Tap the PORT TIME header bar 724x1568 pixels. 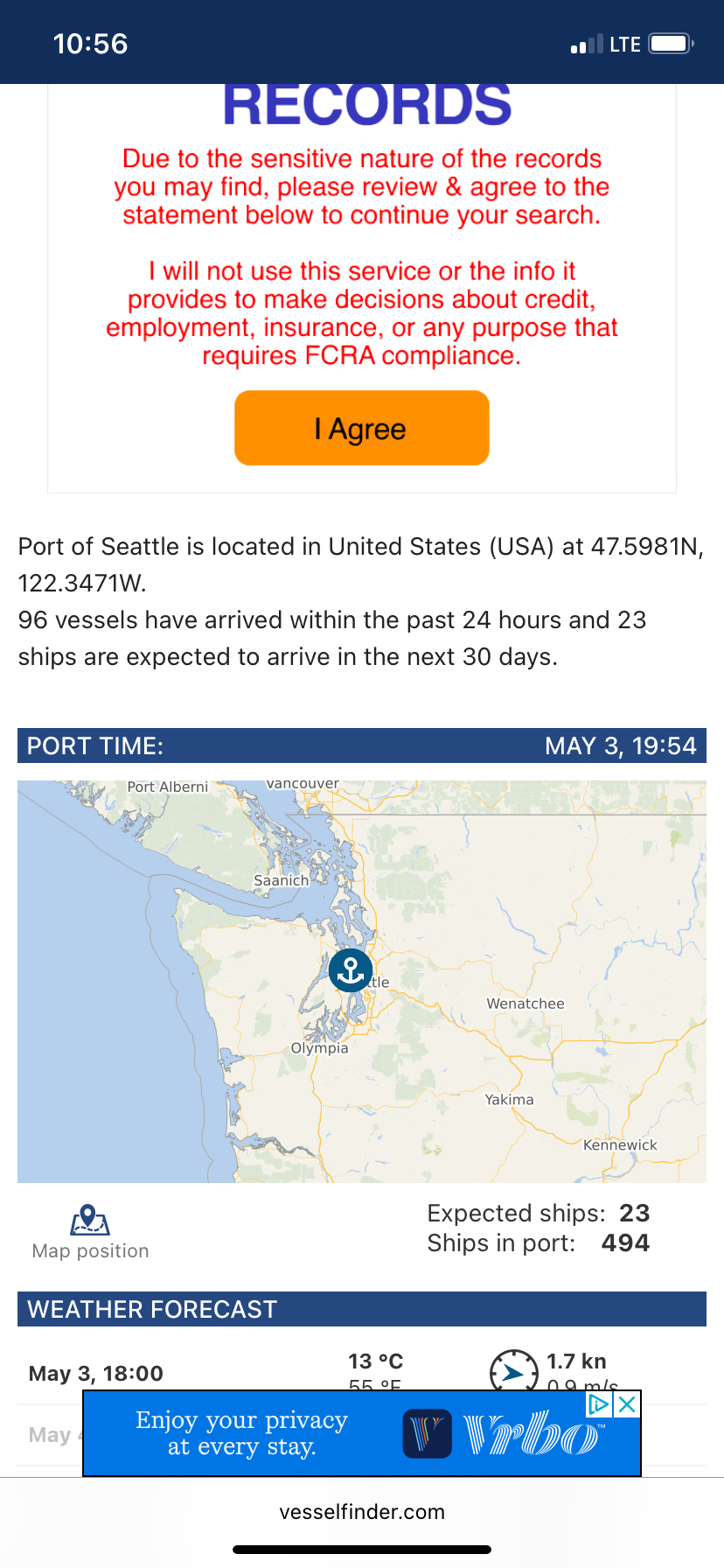click(361, 745)
